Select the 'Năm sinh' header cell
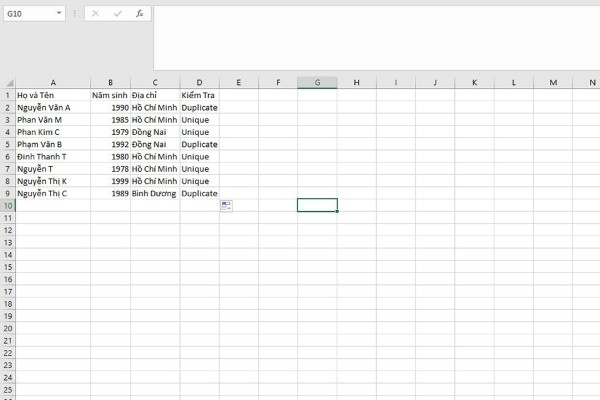 click(110, 95)
